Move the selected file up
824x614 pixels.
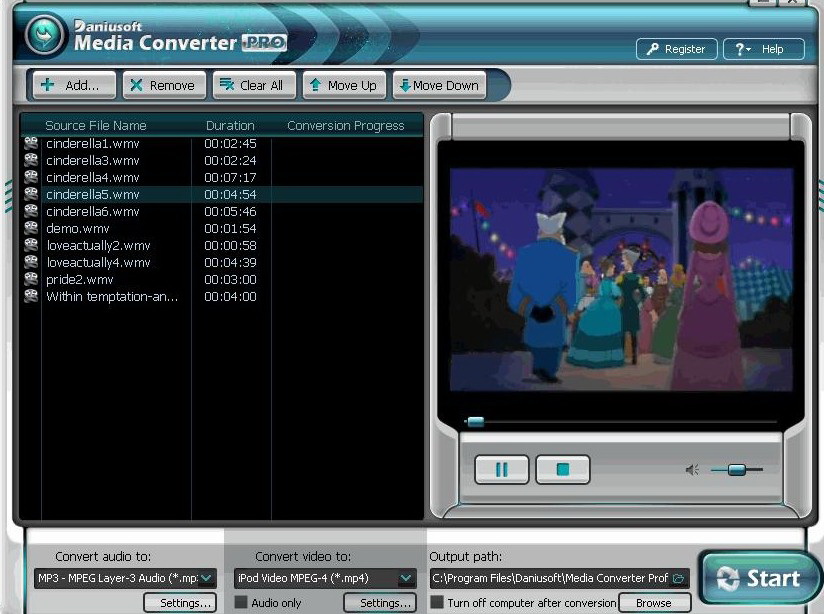pyautogui.click(x=344, y=85)
